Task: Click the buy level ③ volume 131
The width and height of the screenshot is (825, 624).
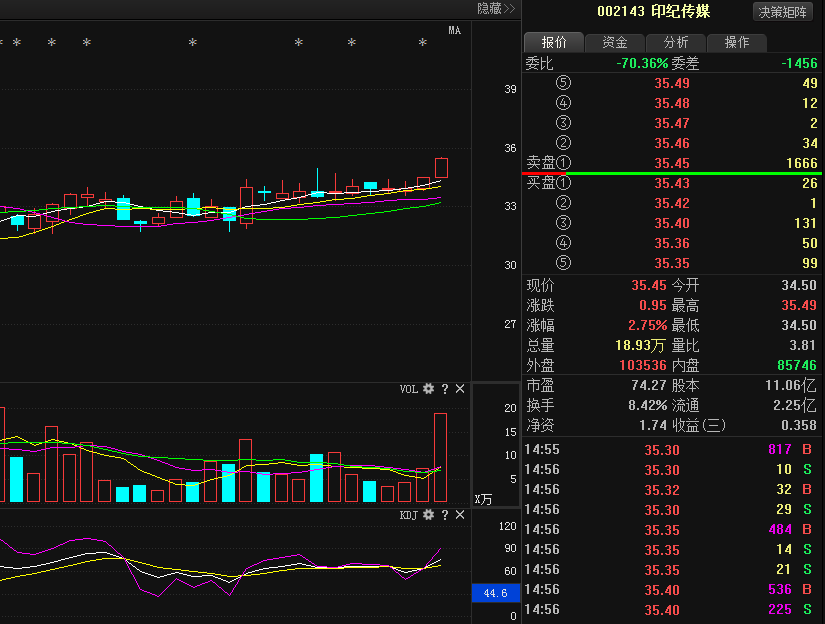Action: click(806, 223)
